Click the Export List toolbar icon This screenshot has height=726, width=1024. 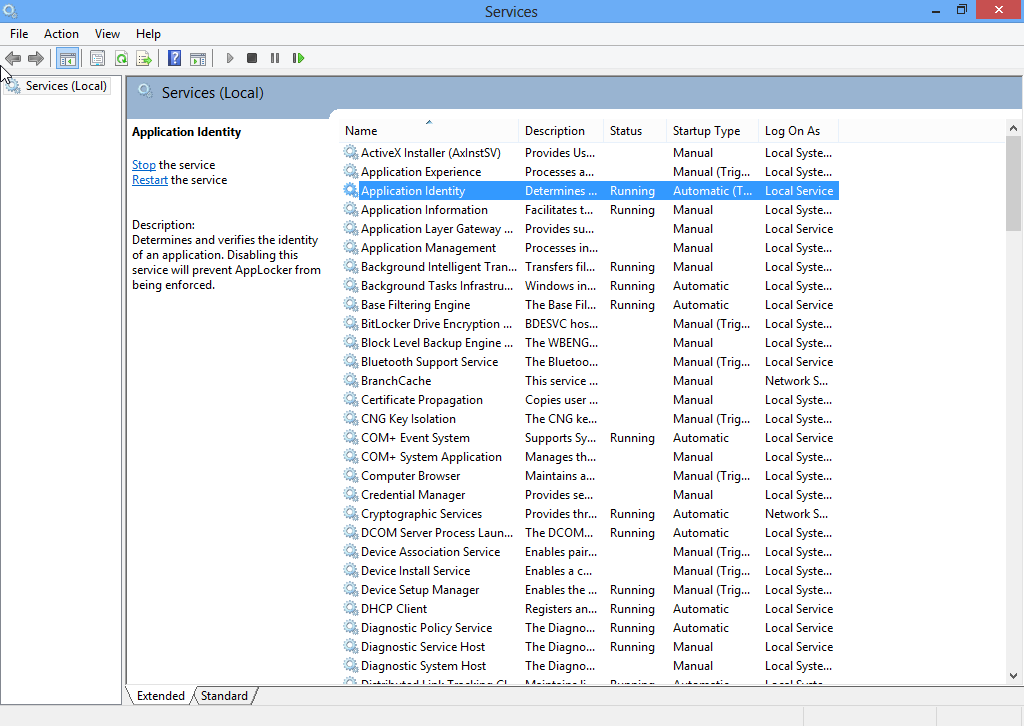[144, 58]
